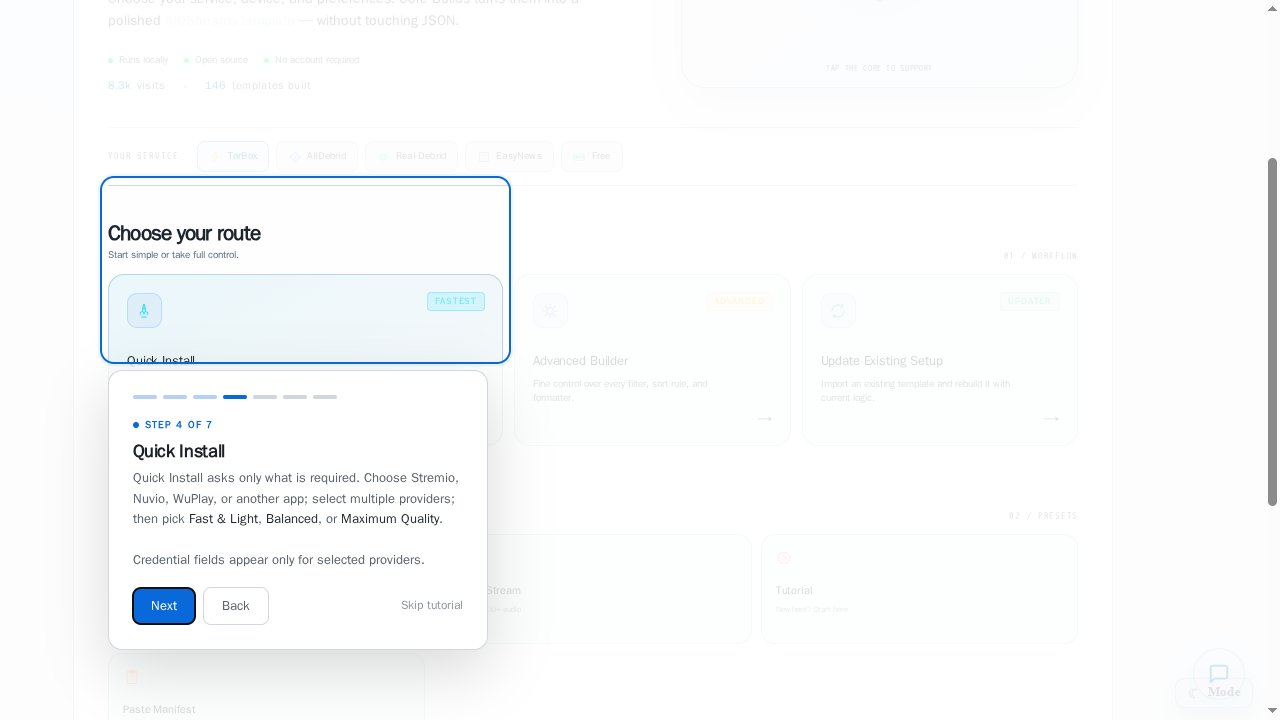The width and height of the screenshot is (1280, 720).
Task: Click the Back button in the tutorial
Action: (x=236, y=606)
